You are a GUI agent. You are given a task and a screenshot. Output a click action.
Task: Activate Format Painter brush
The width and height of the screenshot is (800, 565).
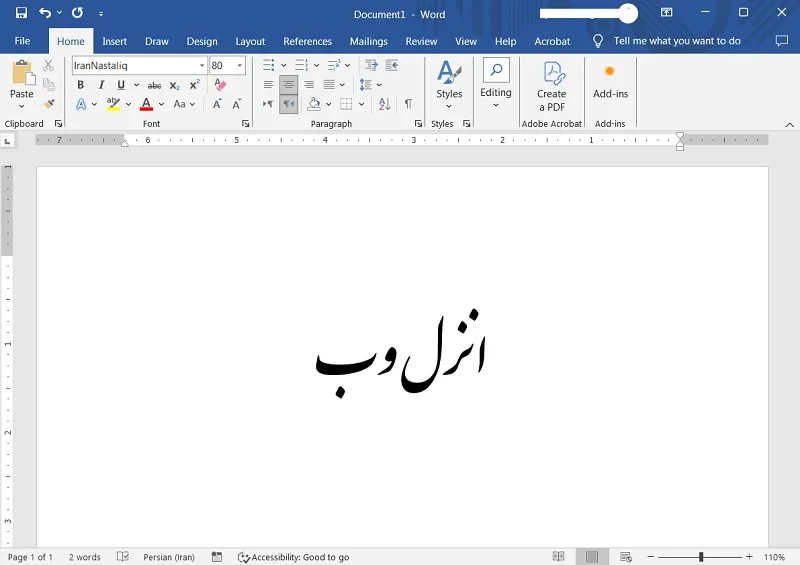(x=49, y=104)
